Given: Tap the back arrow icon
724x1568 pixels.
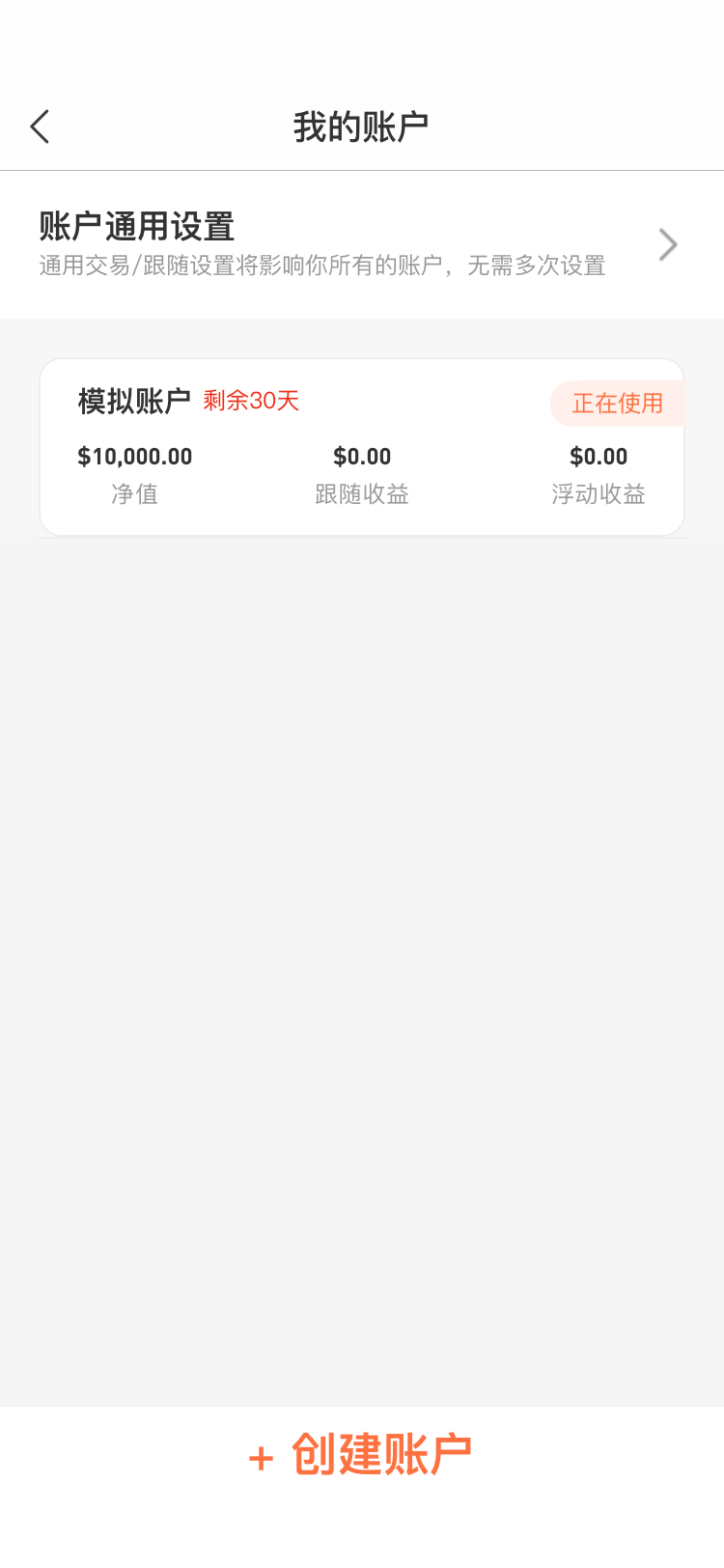Looking at the screenshot, I should [x=40, y=126].
